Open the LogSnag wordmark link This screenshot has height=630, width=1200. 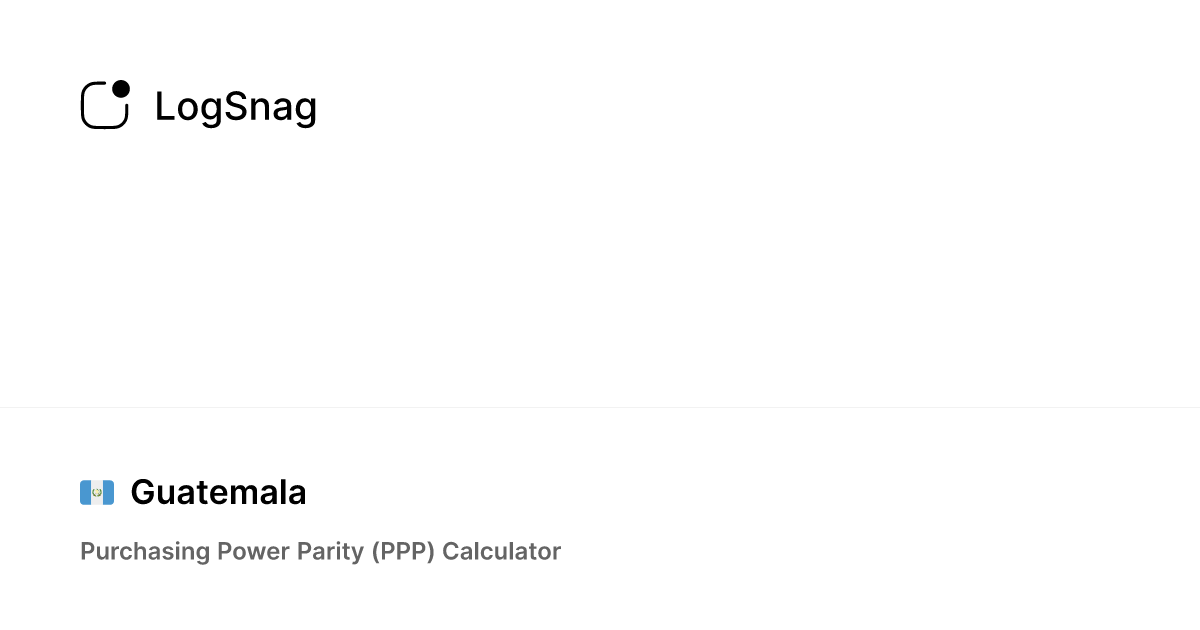coord(235,107)
